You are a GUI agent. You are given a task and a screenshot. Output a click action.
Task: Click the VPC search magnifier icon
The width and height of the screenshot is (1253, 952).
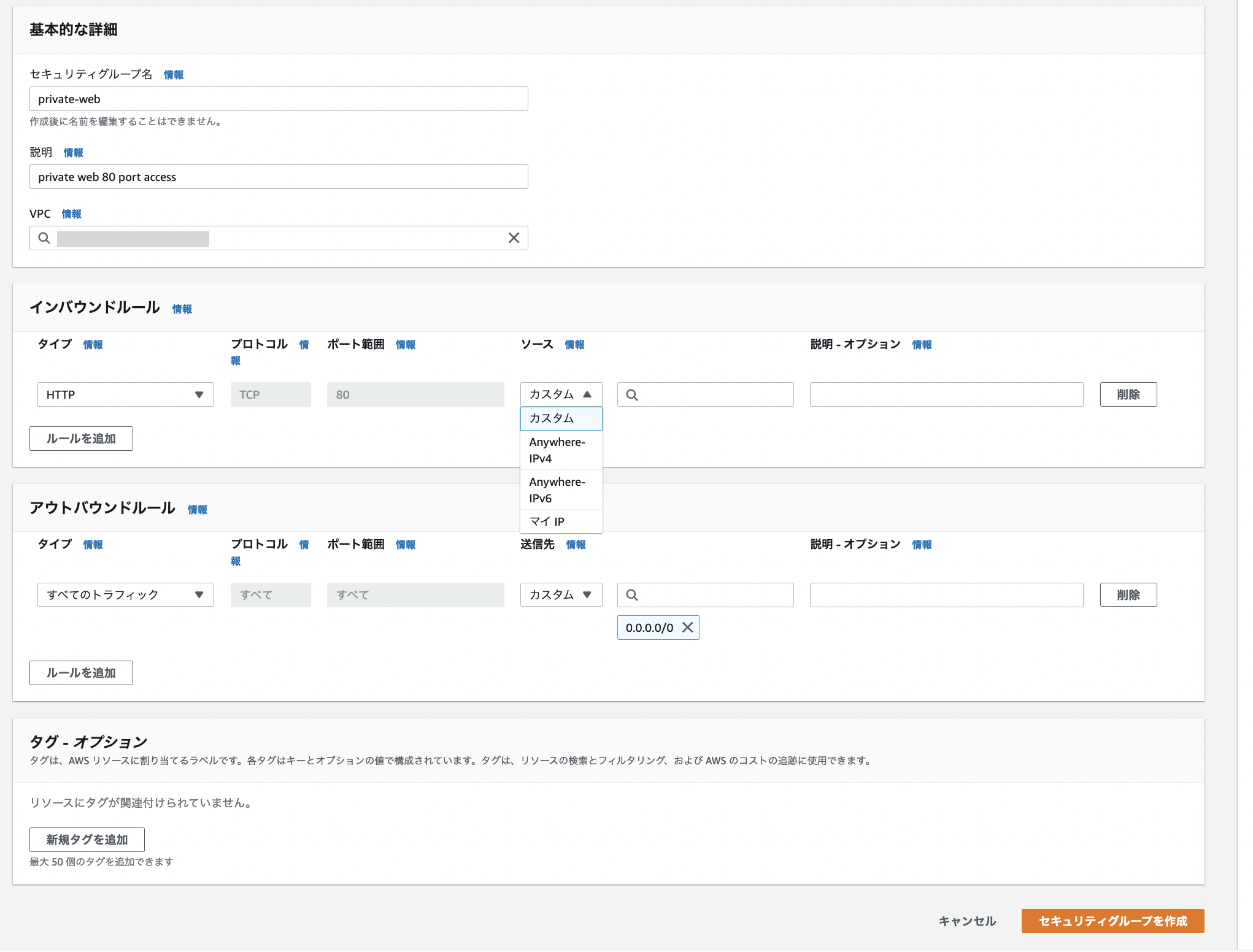pos(44,238)
